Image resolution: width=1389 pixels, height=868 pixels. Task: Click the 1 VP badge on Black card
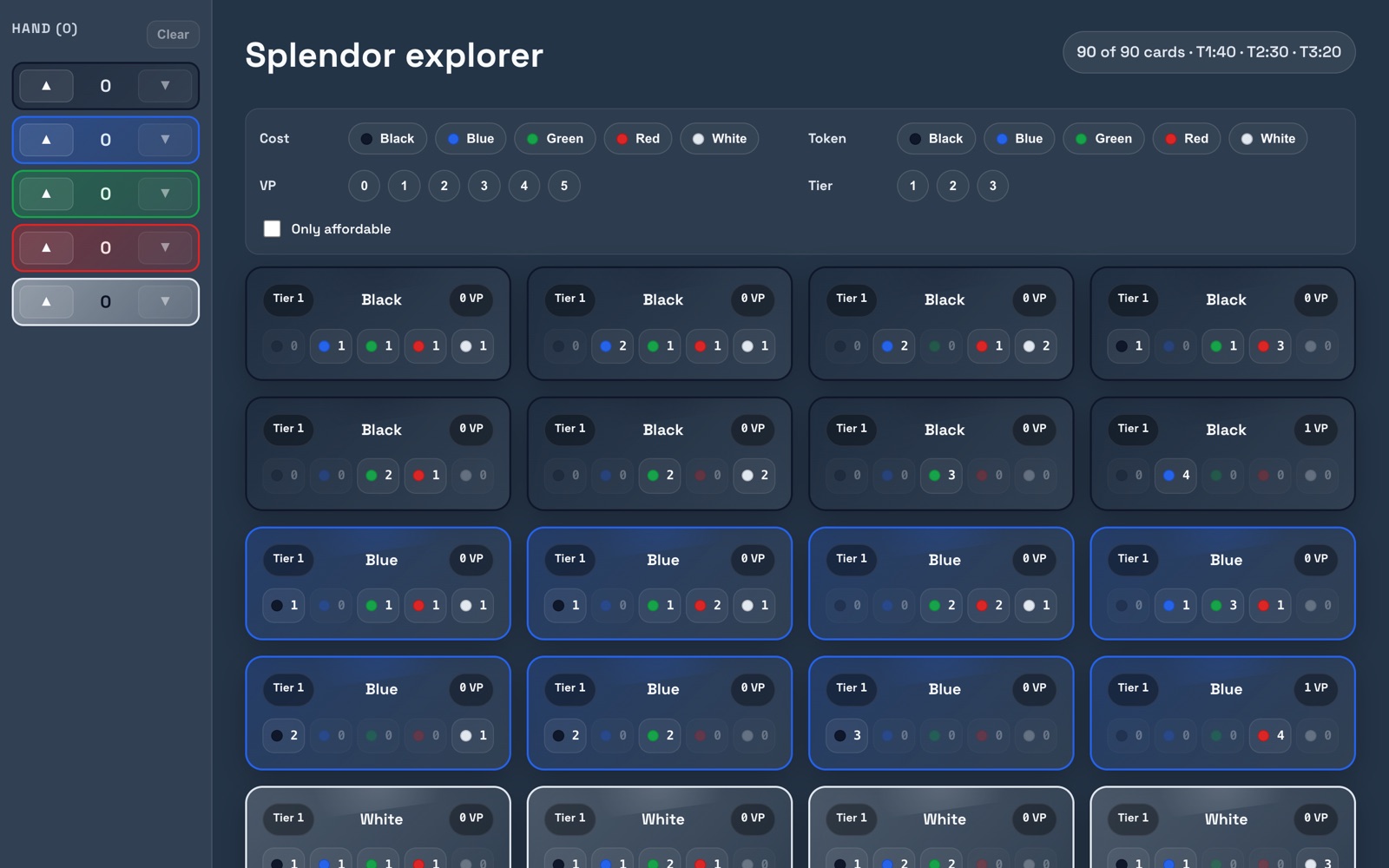(1315, 429)
